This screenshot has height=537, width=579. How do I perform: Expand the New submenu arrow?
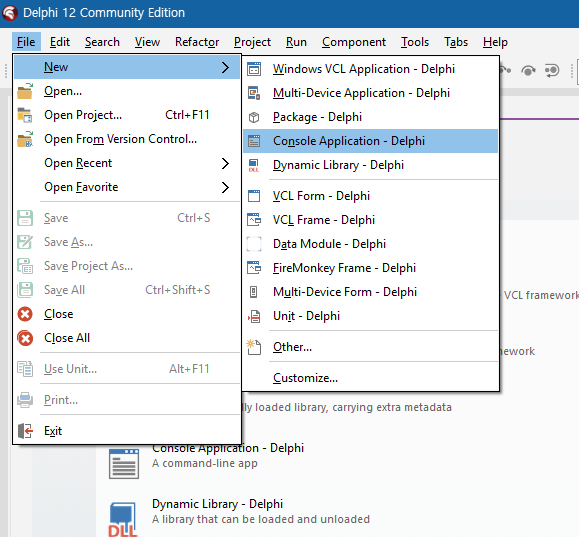225,68
